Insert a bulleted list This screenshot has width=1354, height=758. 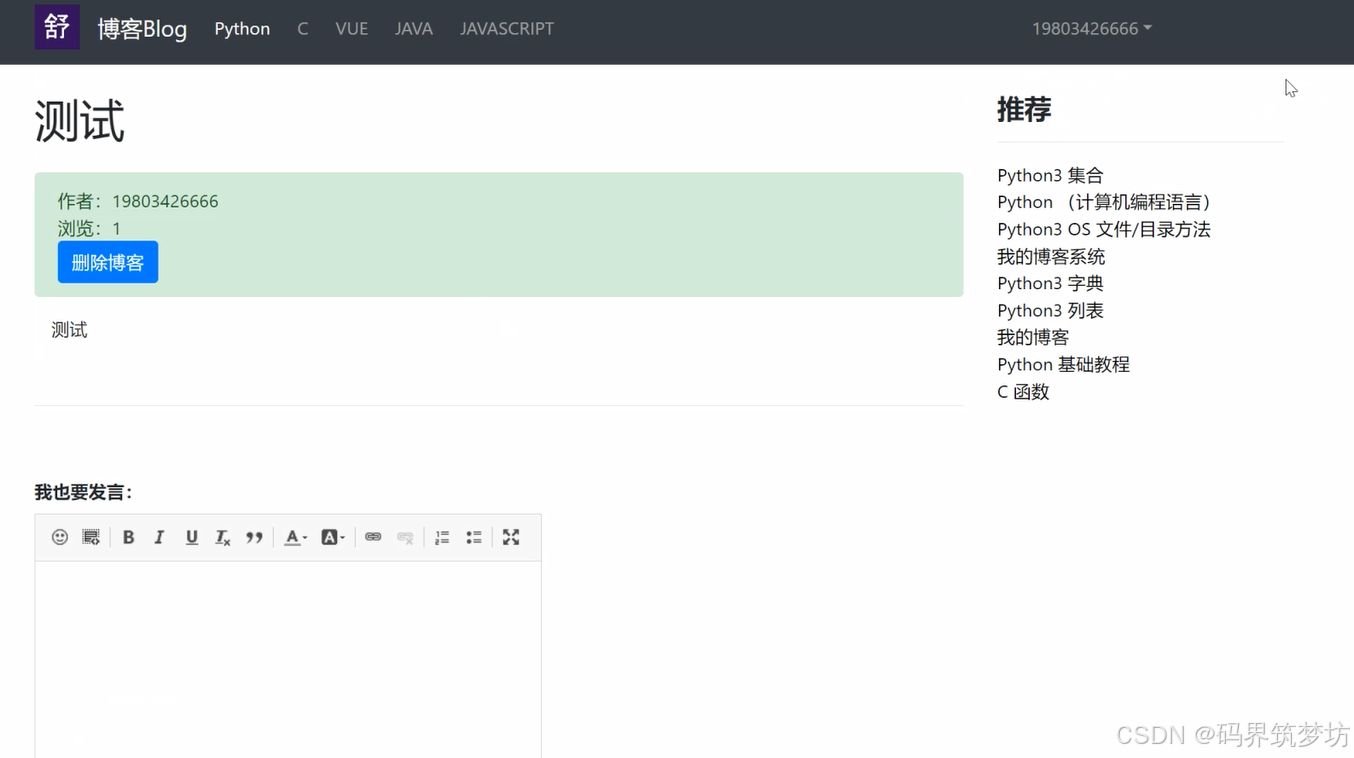tap(474, 537)
